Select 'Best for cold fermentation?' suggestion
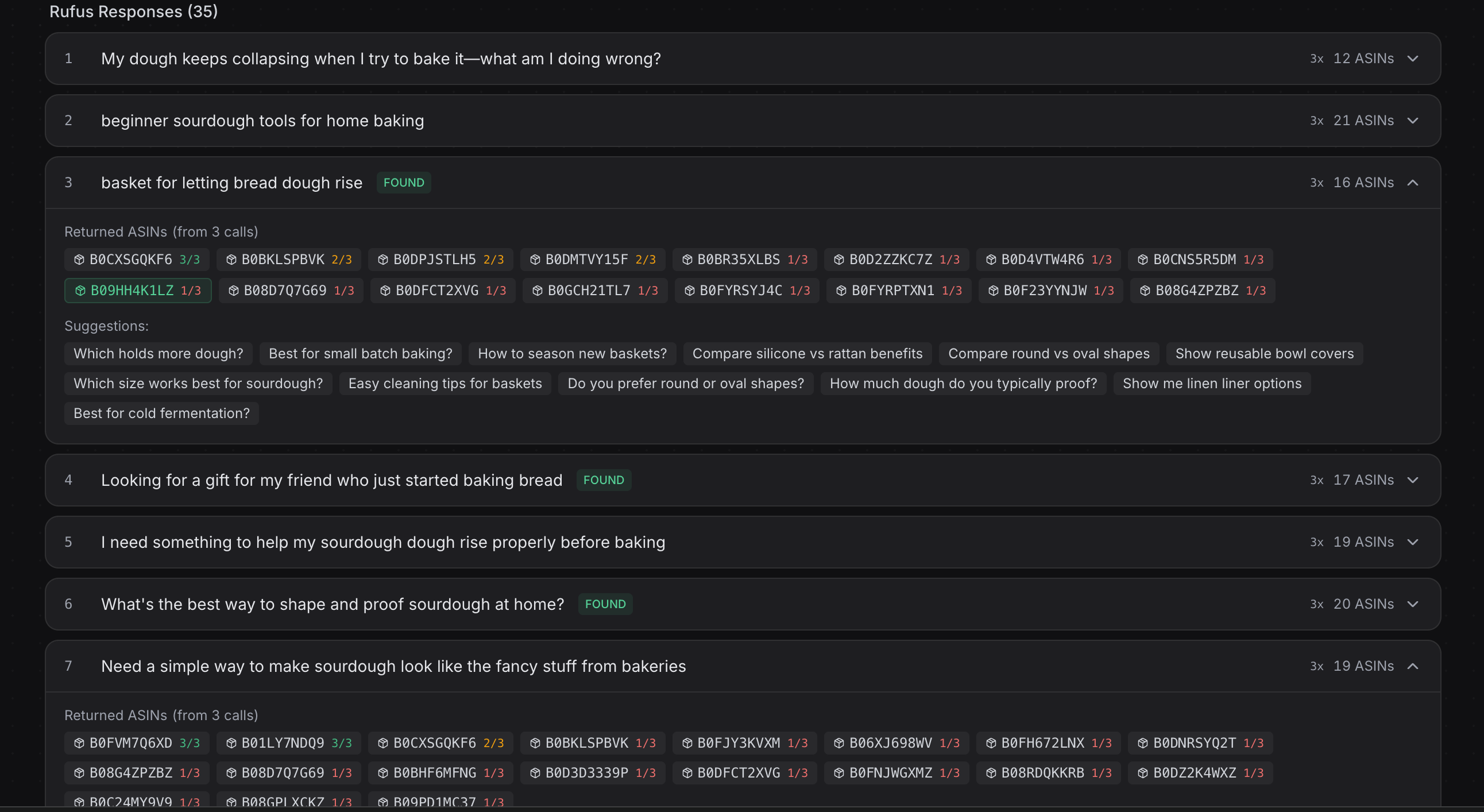 tap(161, 413)
